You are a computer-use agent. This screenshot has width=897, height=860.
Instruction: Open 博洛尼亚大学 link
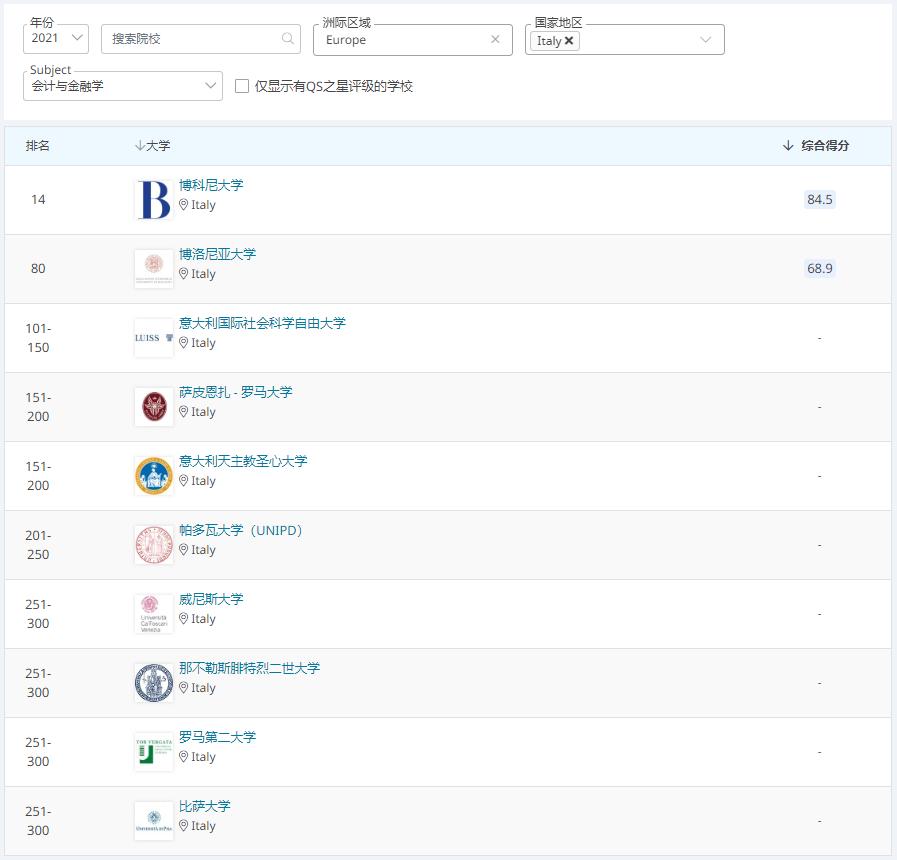[217, 254]
